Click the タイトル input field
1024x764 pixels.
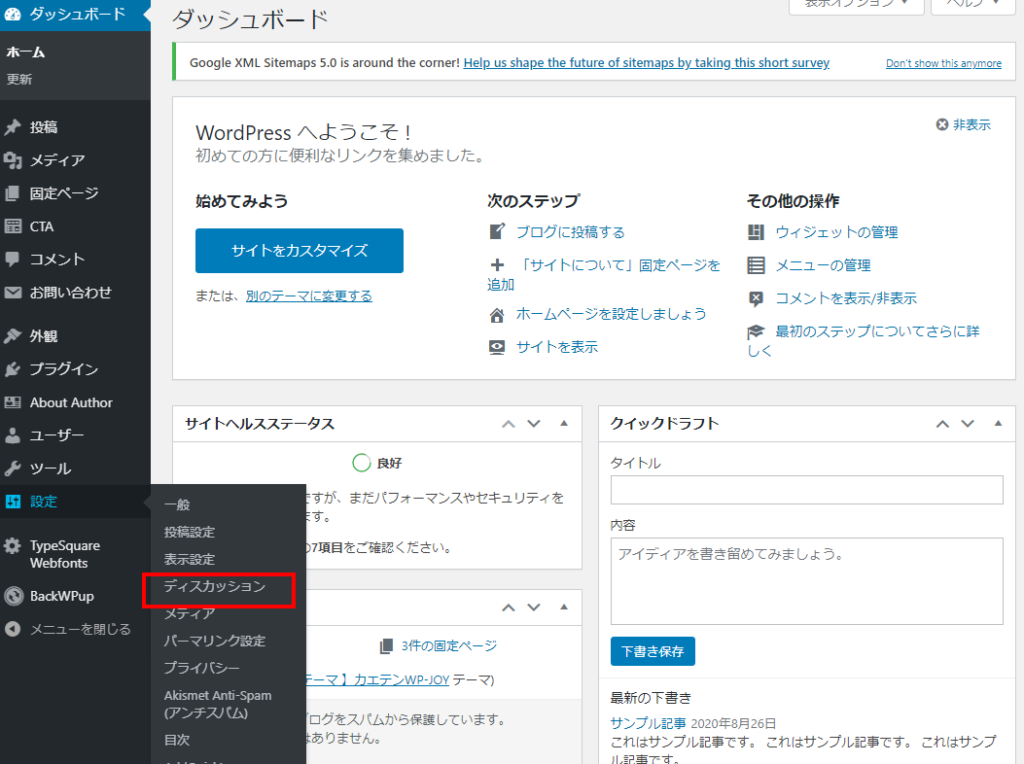(807, 490)
